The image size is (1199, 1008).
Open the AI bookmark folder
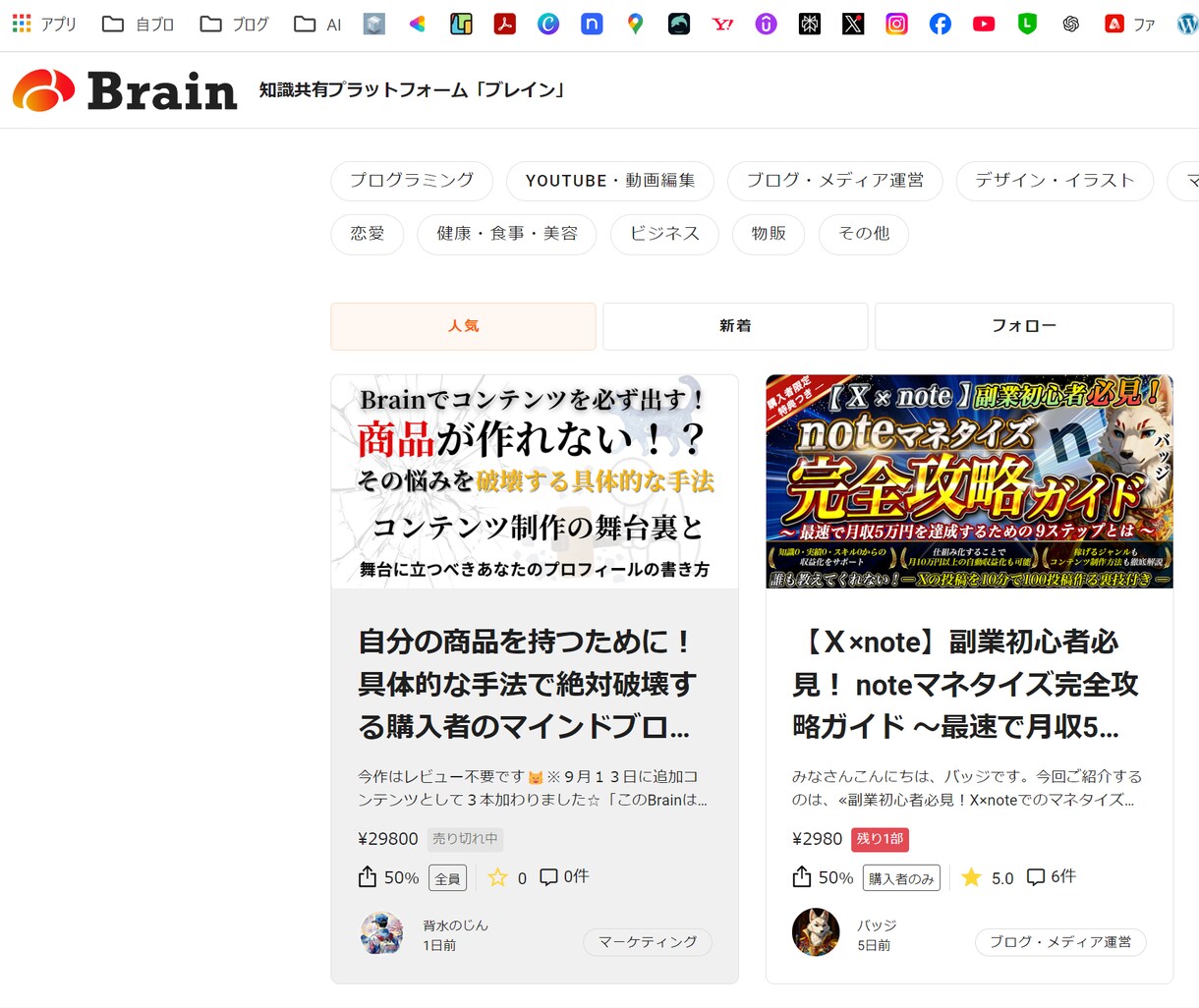click(x=317, y=24)
